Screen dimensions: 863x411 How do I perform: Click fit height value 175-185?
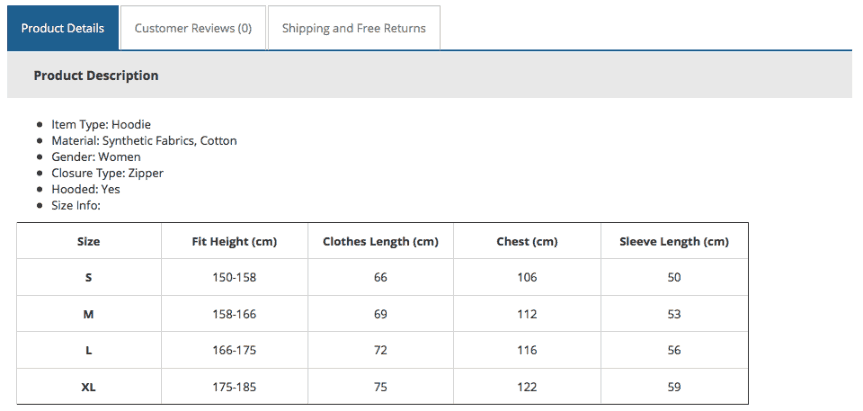coord(234,387)
